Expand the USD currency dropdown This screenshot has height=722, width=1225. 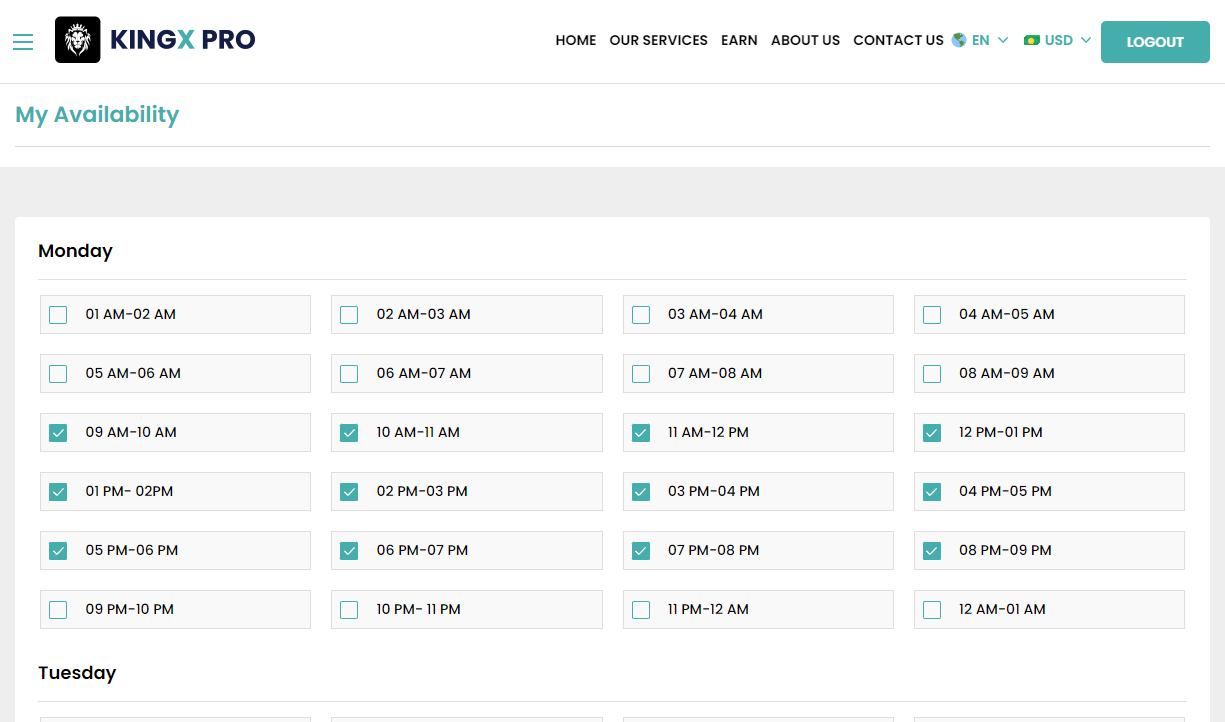pos(1068,40)
